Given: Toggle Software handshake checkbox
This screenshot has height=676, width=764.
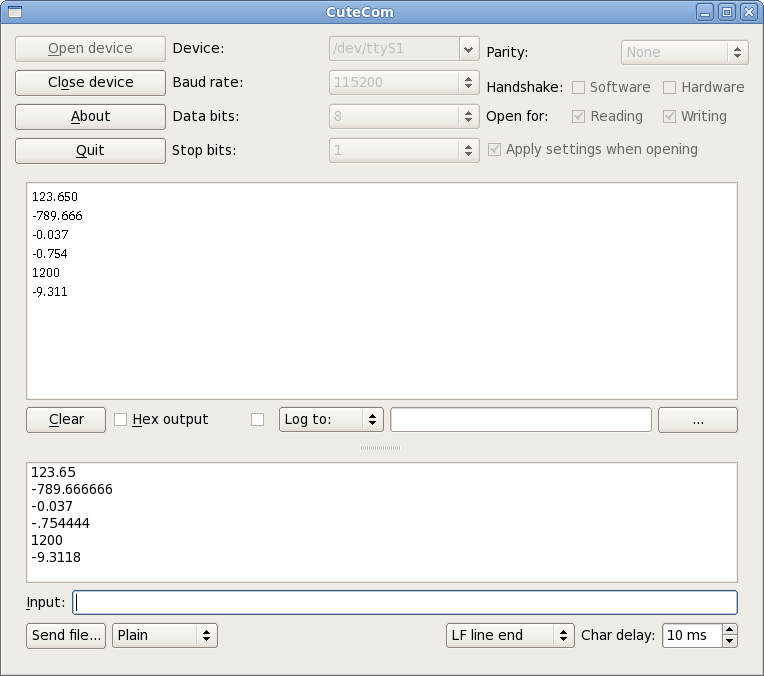Looking at the screenshot, I should tap(578, 87).
